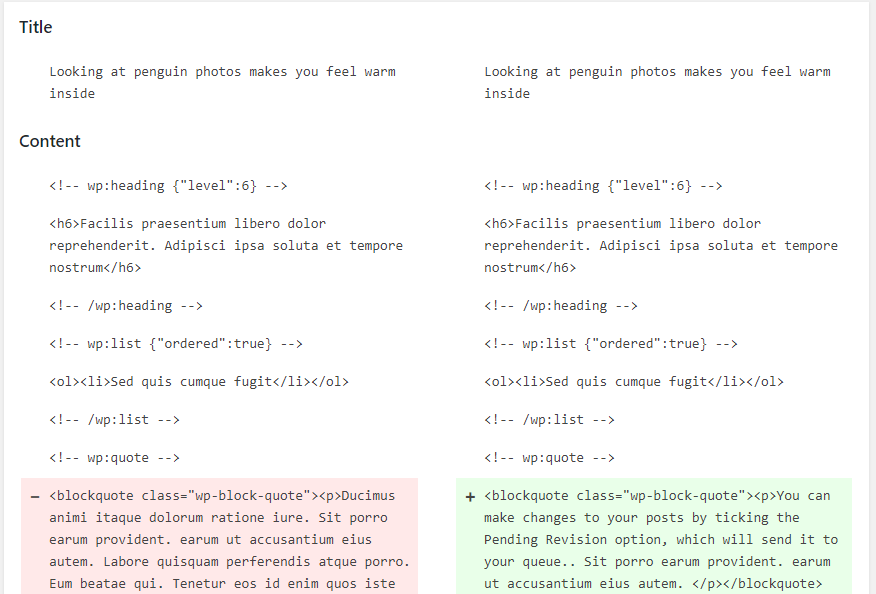
Task: Click the right Sed quis cumque fugit list line
Action: pos(634,382)
